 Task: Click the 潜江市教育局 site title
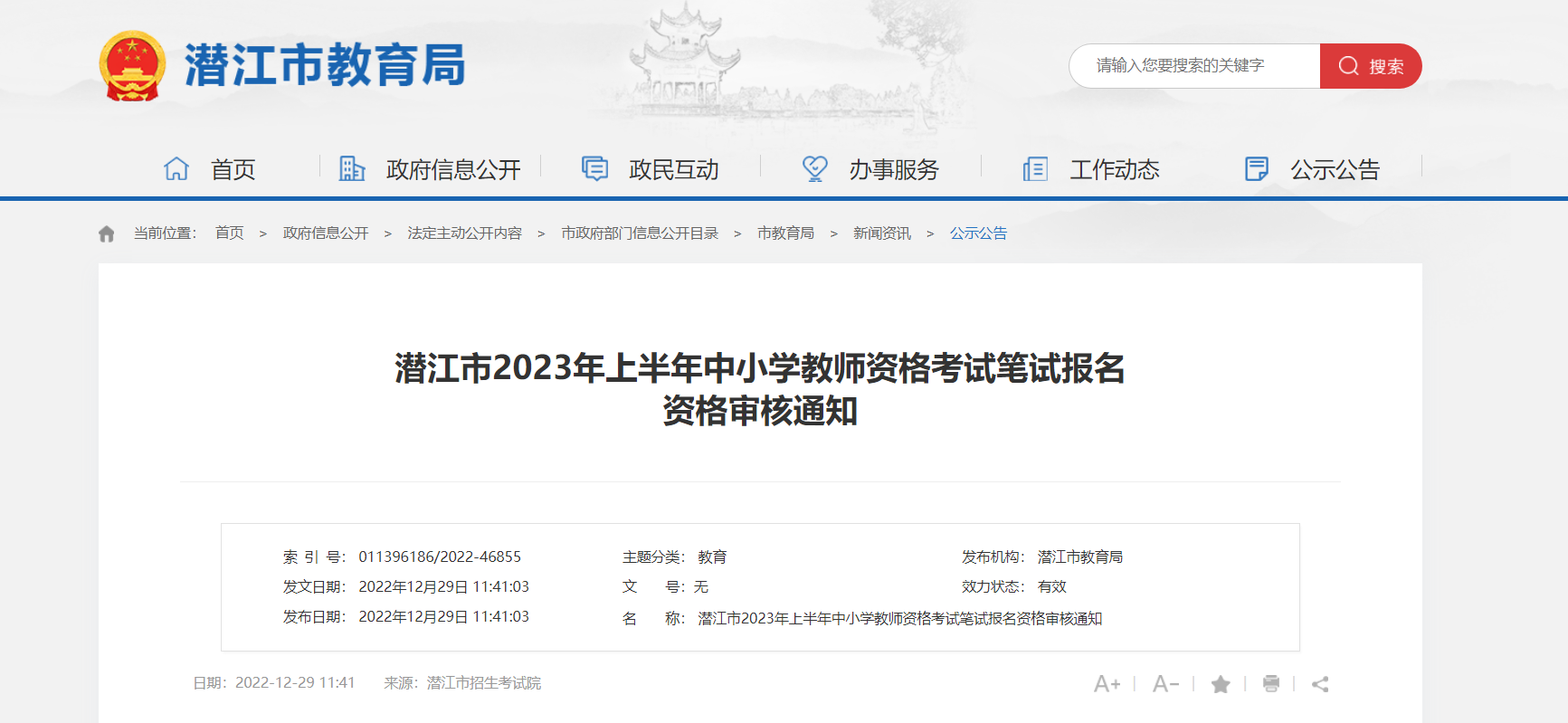pos(325,65)
